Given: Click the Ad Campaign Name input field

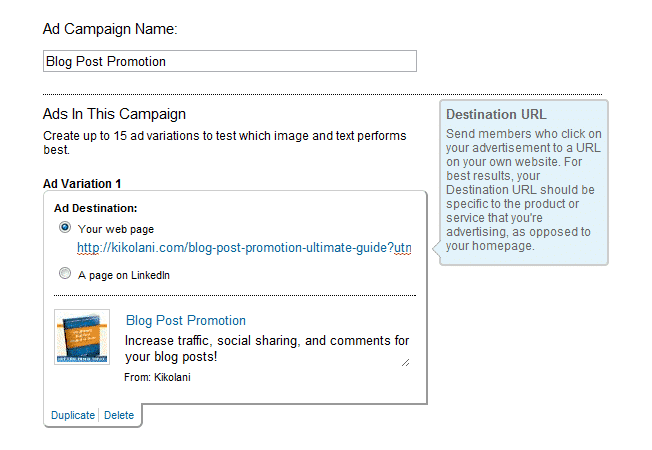Looking at the screenshot, I should click(x=230, y=61).
